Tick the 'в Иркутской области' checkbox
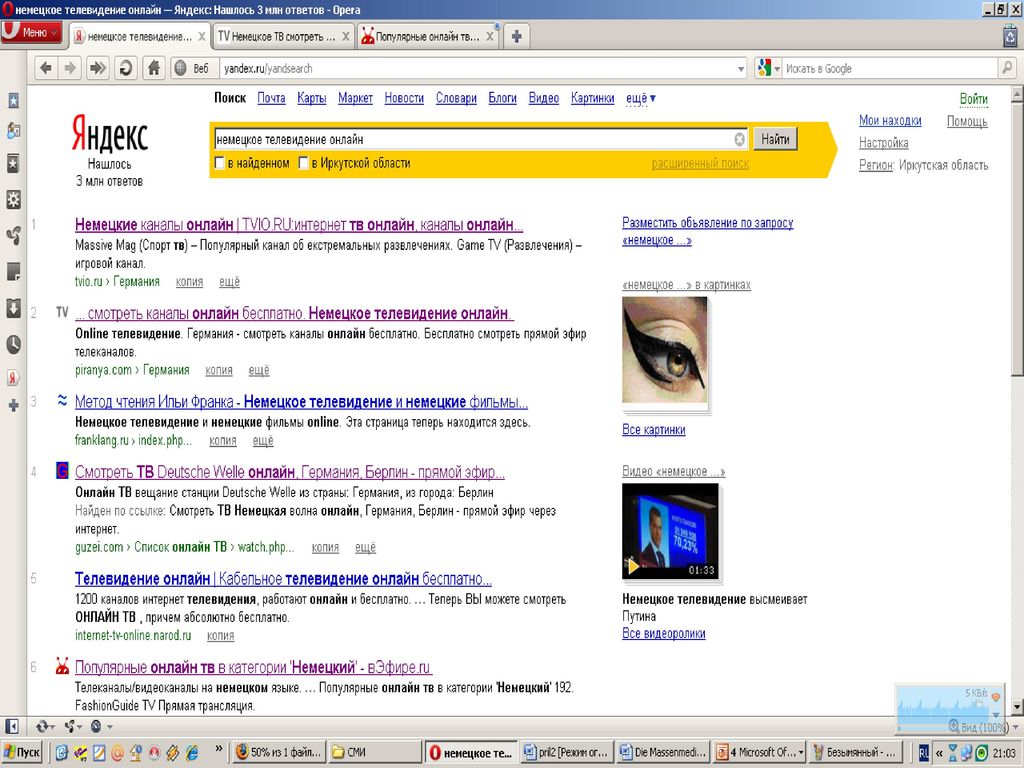This screenshot has height=768, width=1024. pos(304,163)
